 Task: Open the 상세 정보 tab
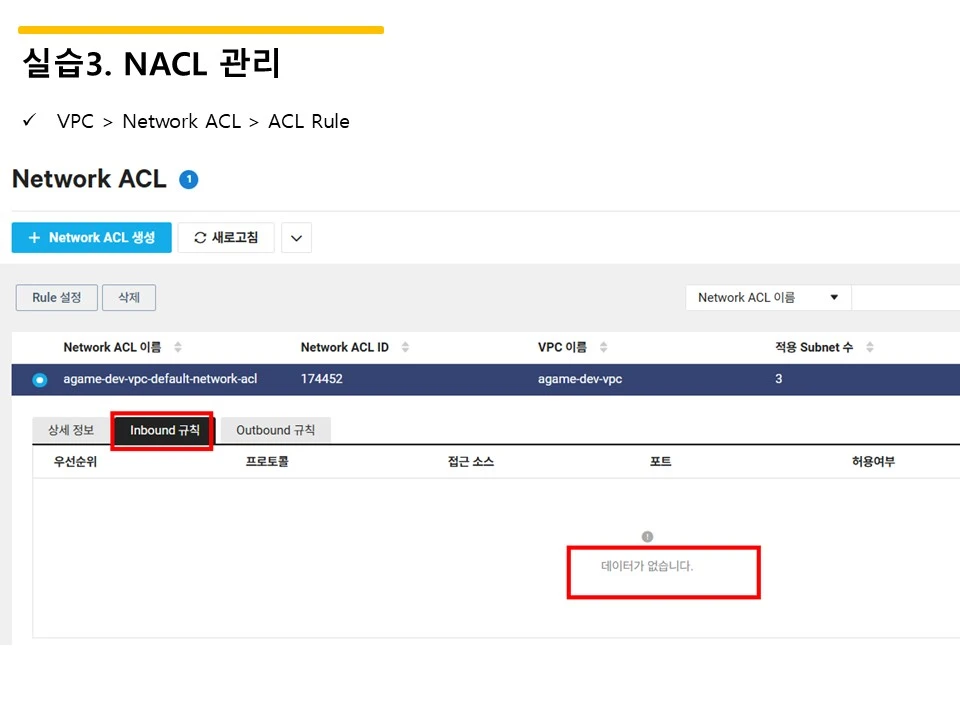(71, 430)
